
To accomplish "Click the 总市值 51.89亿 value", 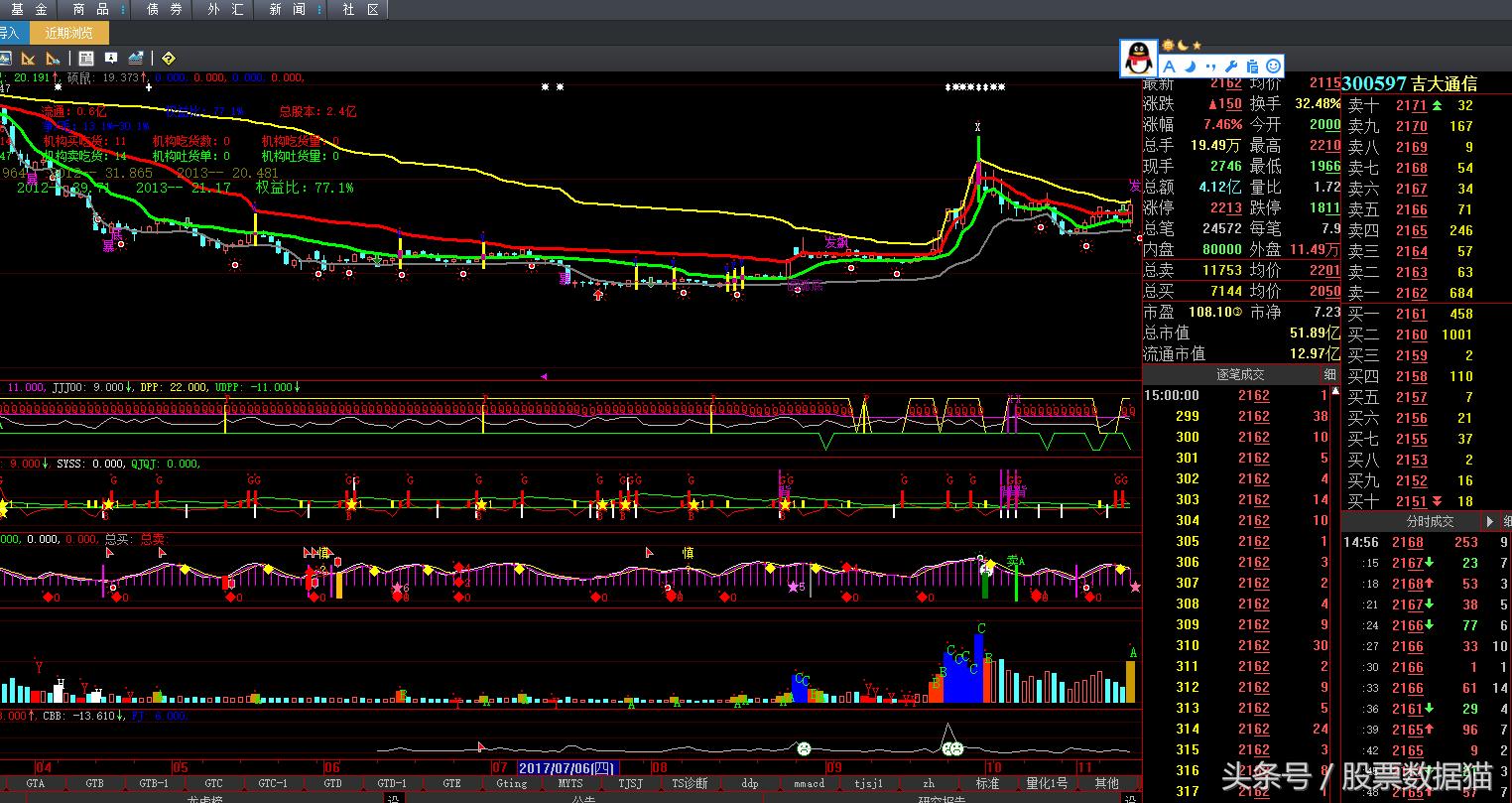I will [1315, 333].
